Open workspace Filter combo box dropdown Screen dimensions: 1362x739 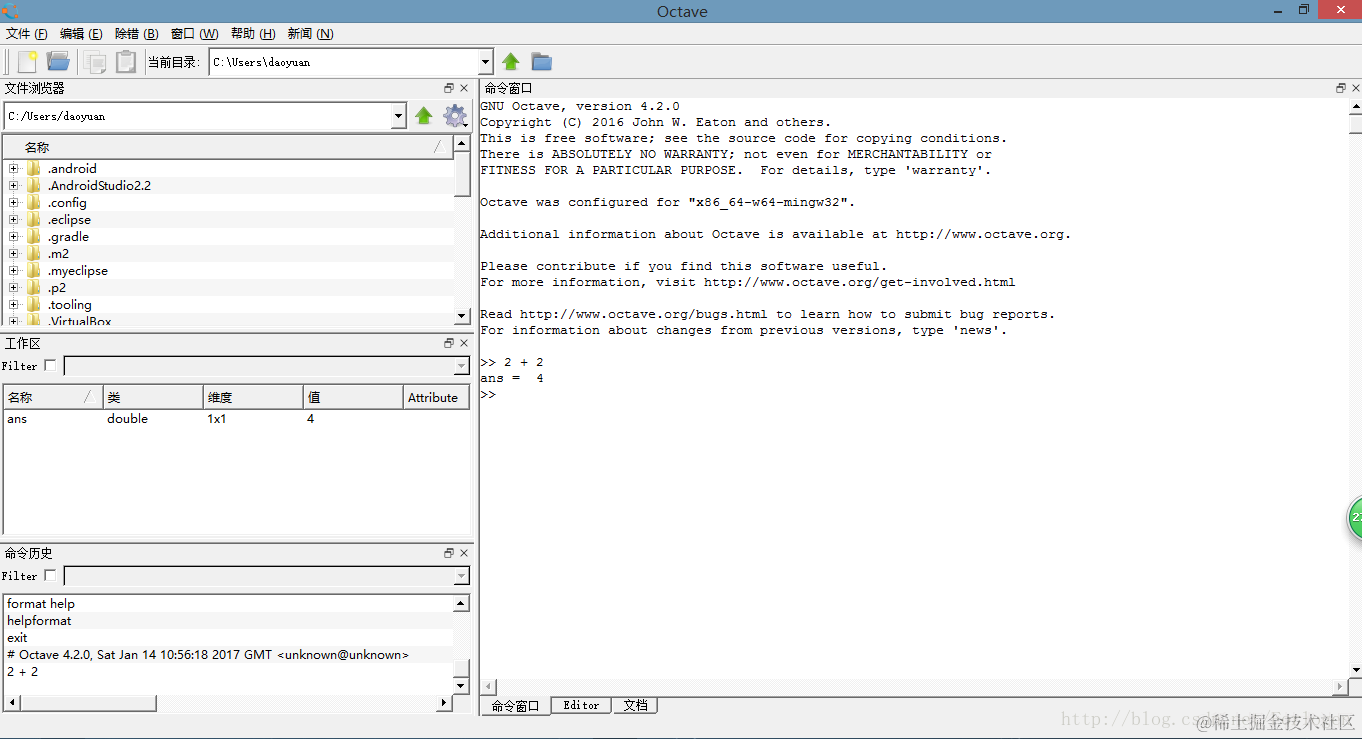[x=461, y=366]
